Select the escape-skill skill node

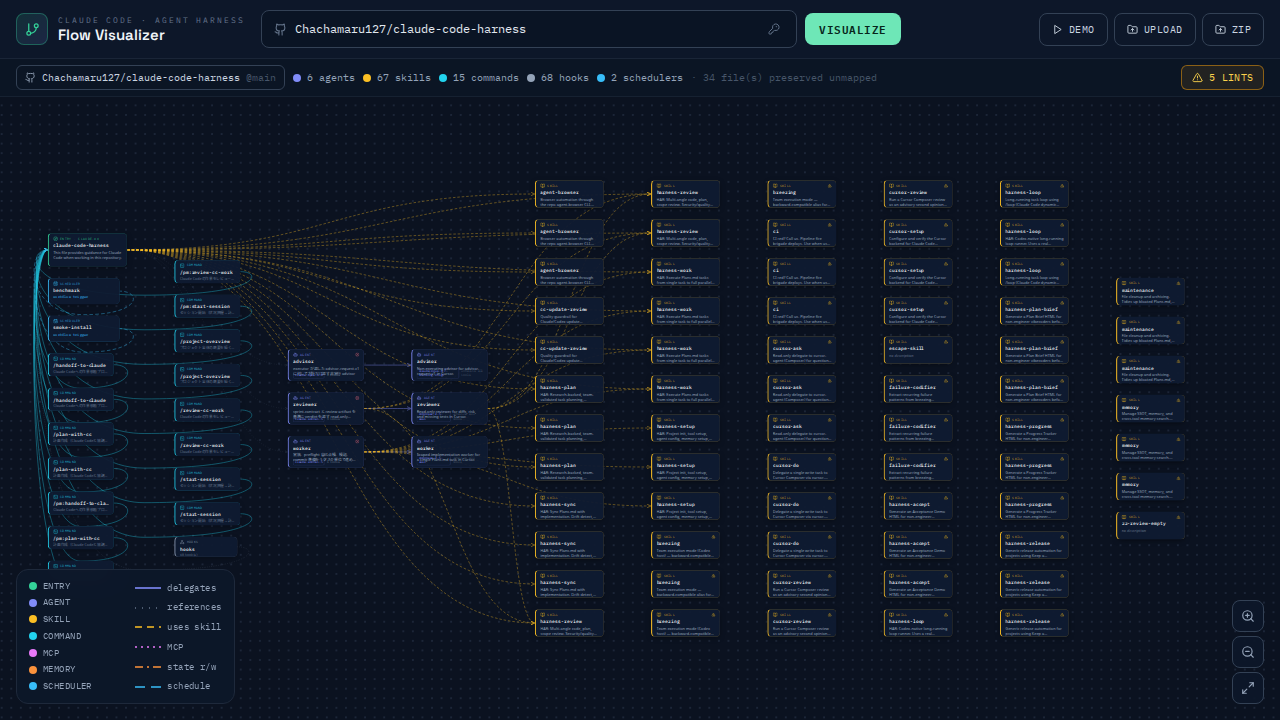(x=918, y=350)
